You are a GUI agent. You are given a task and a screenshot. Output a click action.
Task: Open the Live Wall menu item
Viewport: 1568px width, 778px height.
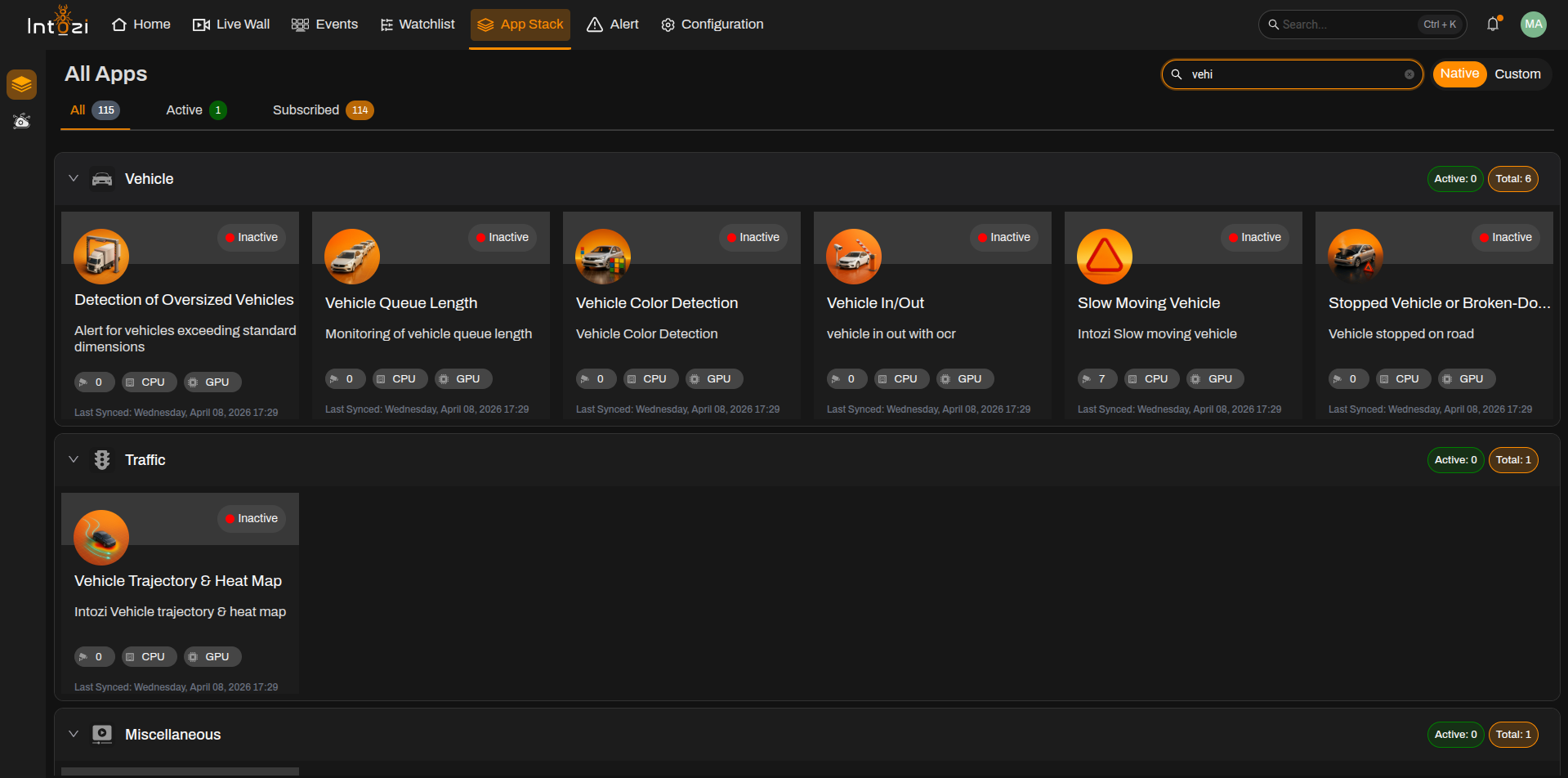tap(231, 25)
